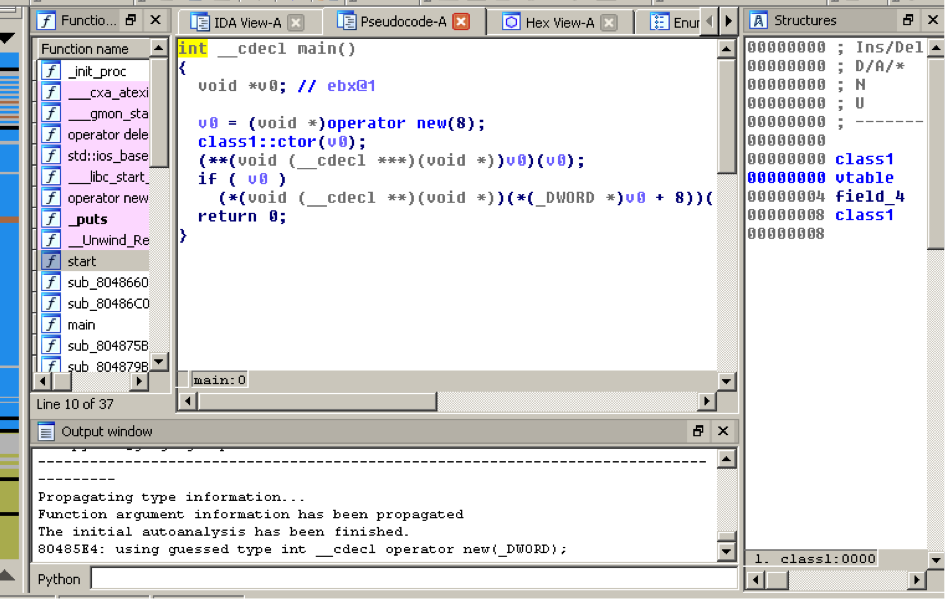The image size is (945, 599).
Task: Undock the Functions window panel
Action: coord(131,20)
